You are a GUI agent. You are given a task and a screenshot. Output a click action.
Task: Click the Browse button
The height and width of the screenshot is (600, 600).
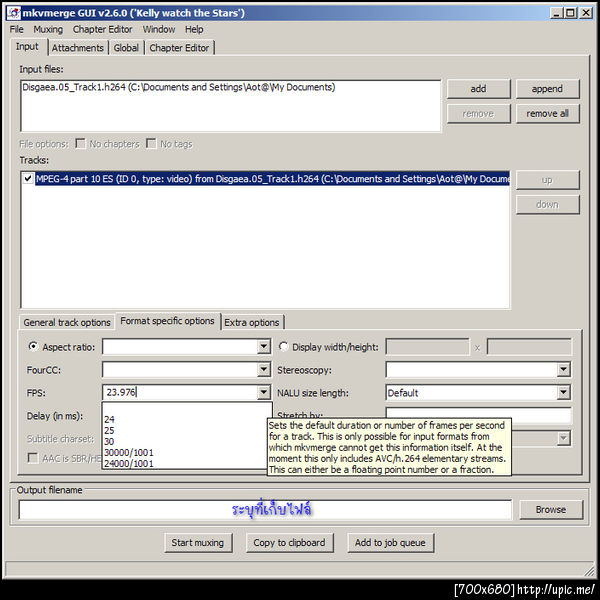click(x=551, y=510)
